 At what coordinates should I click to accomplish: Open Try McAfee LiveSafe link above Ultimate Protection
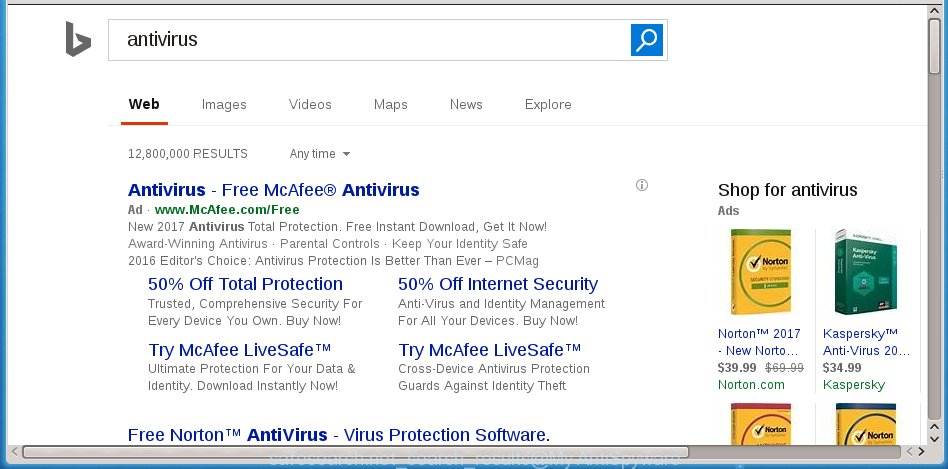tap(240, 349)
